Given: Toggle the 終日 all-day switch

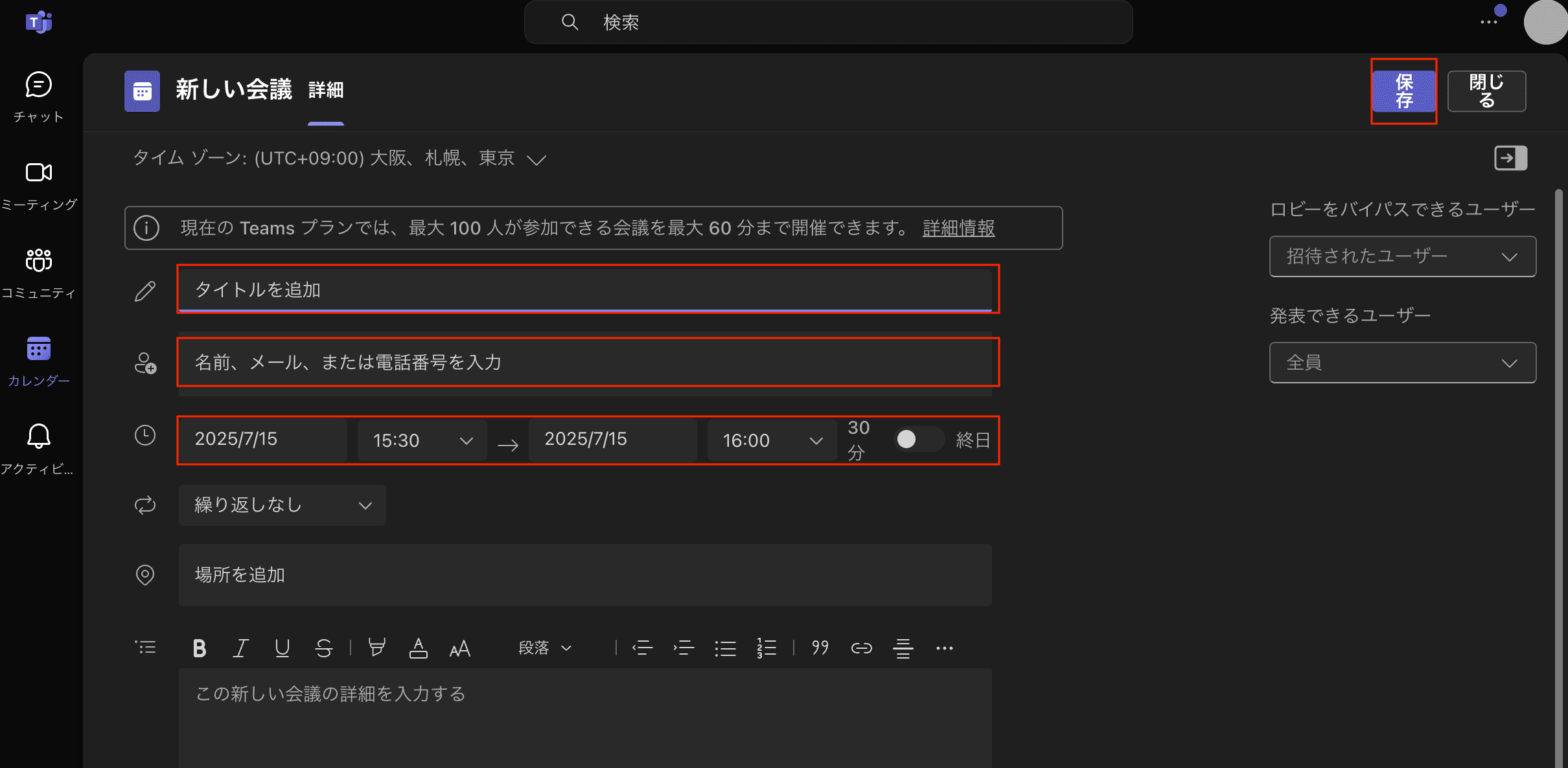Looking at the screenshot, I should (x=917, y=440).
